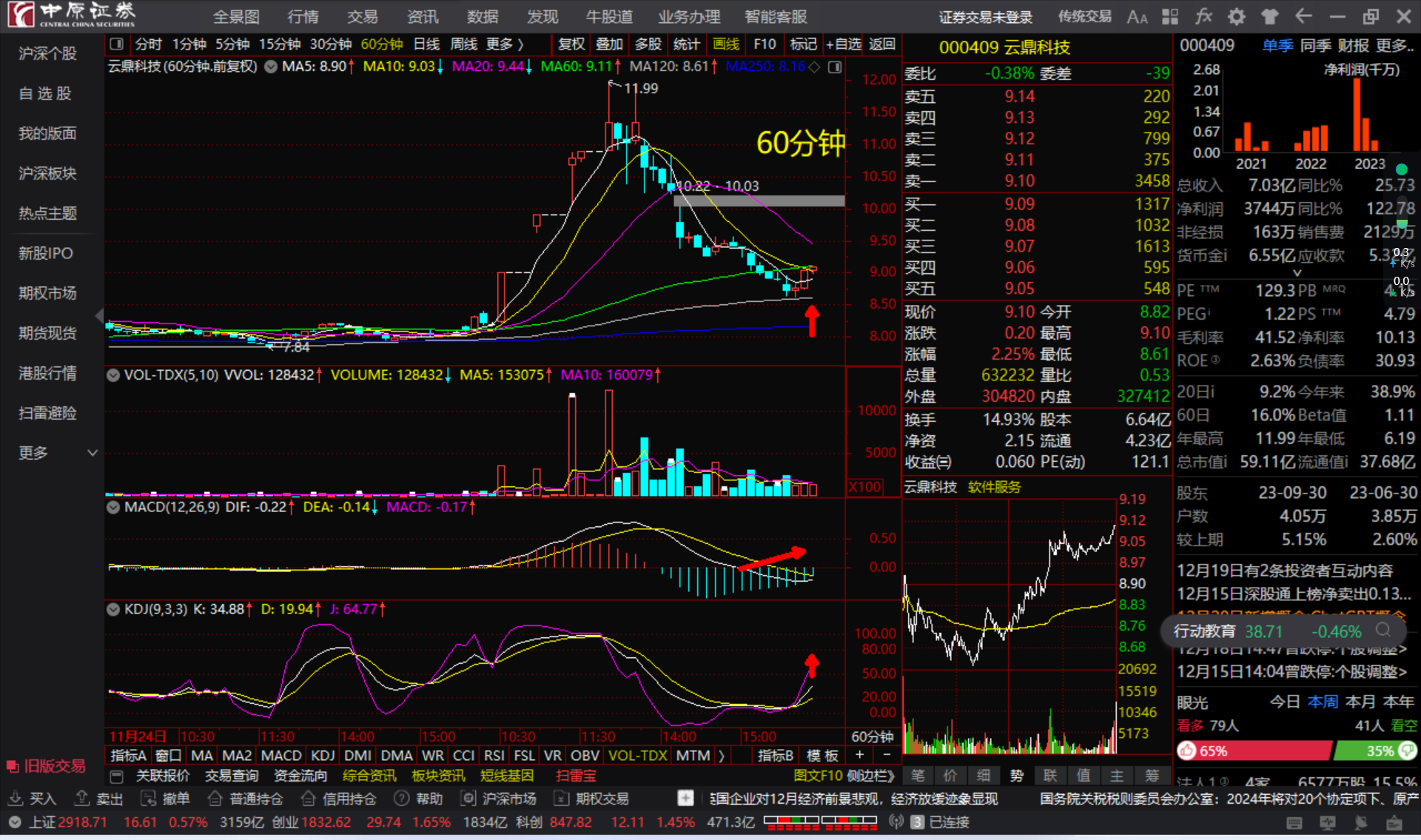Open 普通持仓 holdings icon
The height and width of the screenshot is (840, 1421).
pos(245,799)
